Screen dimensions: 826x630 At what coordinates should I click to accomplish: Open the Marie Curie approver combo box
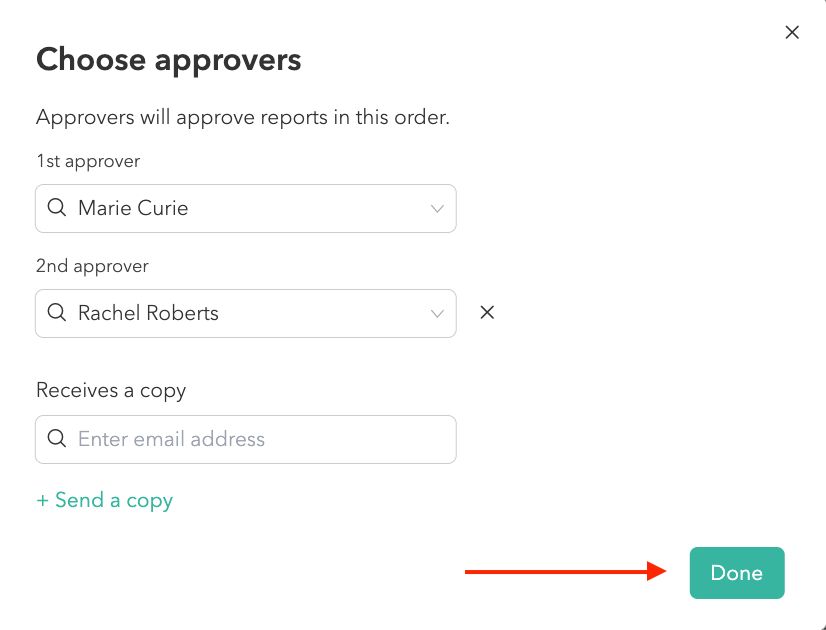(245, 209)
